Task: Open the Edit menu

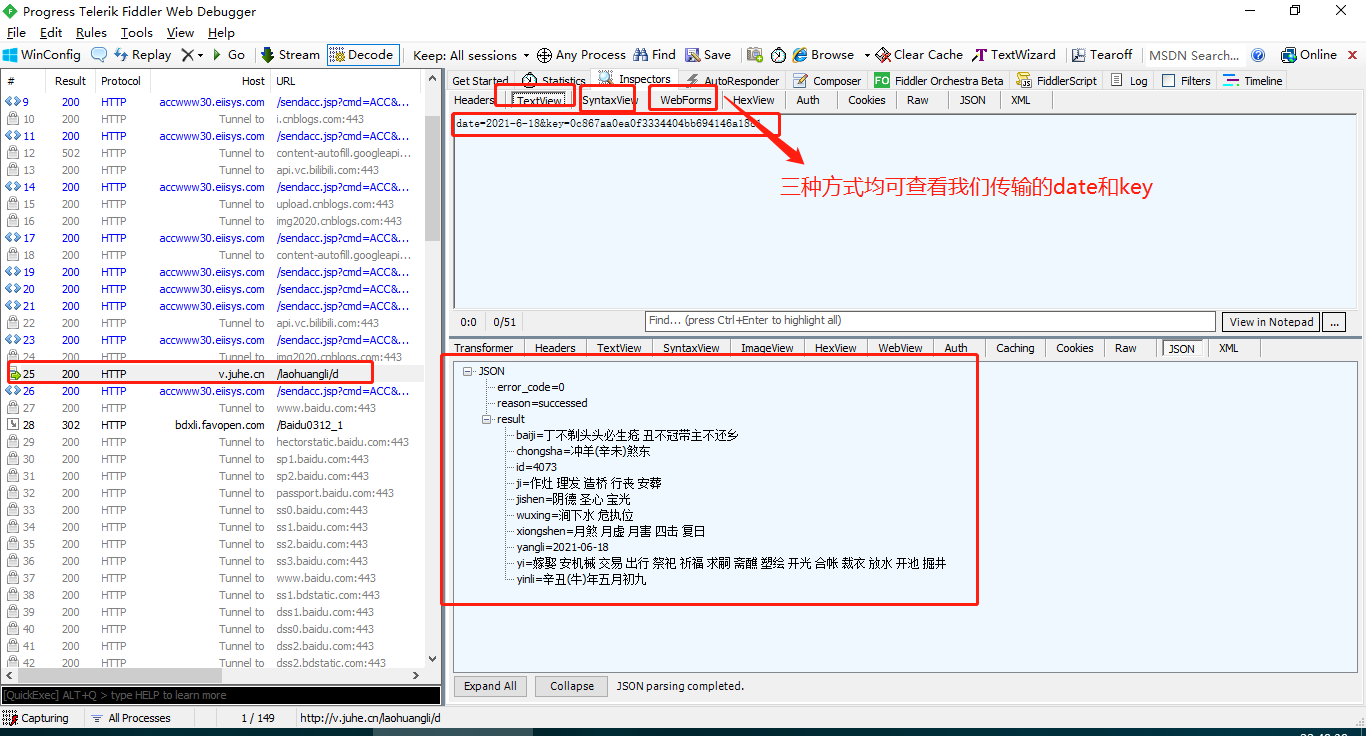Action: click(x=51, y=33)
